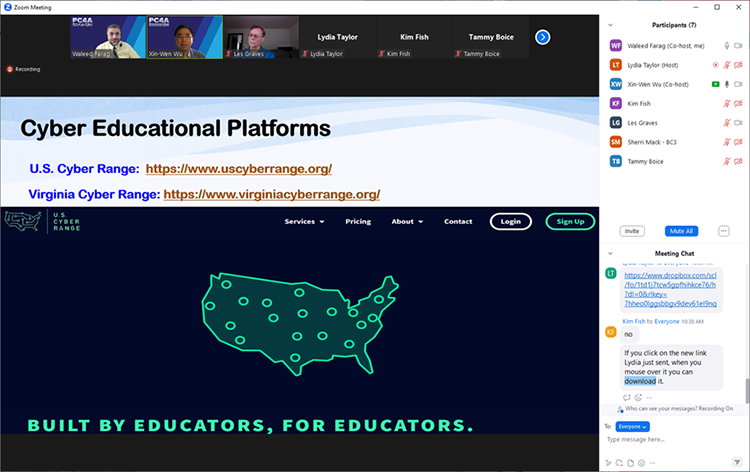This screenshot has width=750, height=472.
Task: Click Xin-Wen Wu's camera icon
Action: pos(738,84)
